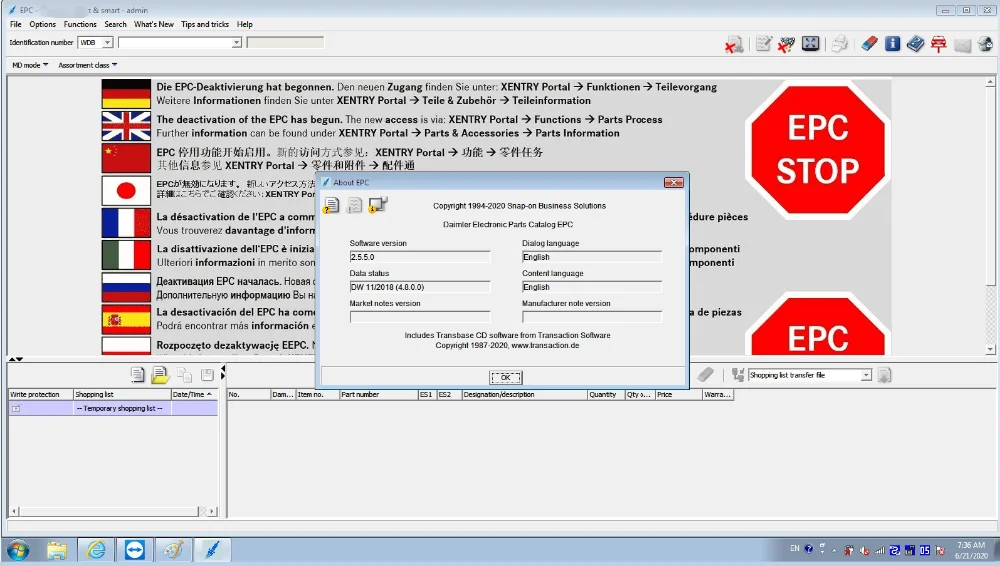Click the identification number input field
Image resolution: width=1000 pixels, height=566 pixels.
[x=175, y=42]
